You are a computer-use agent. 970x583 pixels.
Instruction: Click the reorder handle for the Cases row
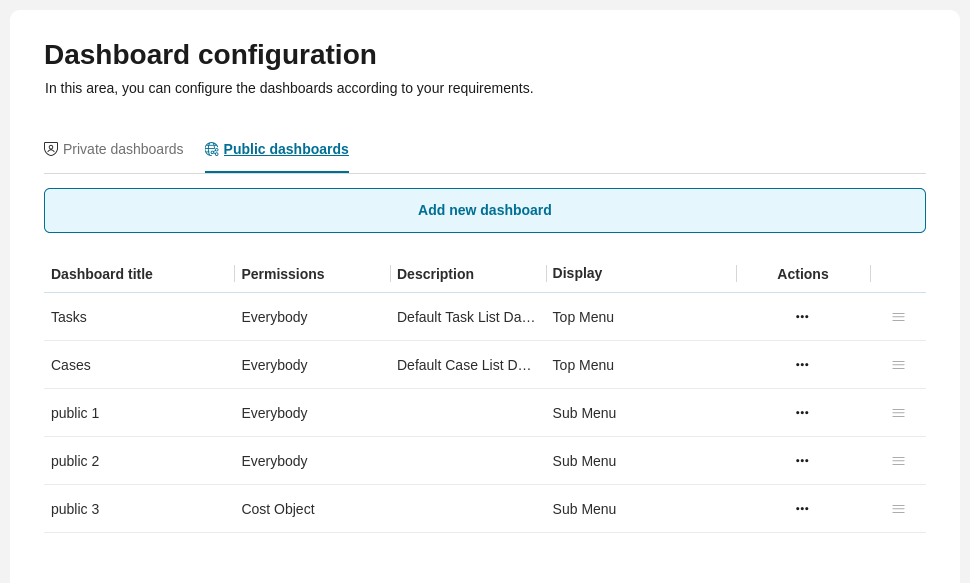pos(898,365)
